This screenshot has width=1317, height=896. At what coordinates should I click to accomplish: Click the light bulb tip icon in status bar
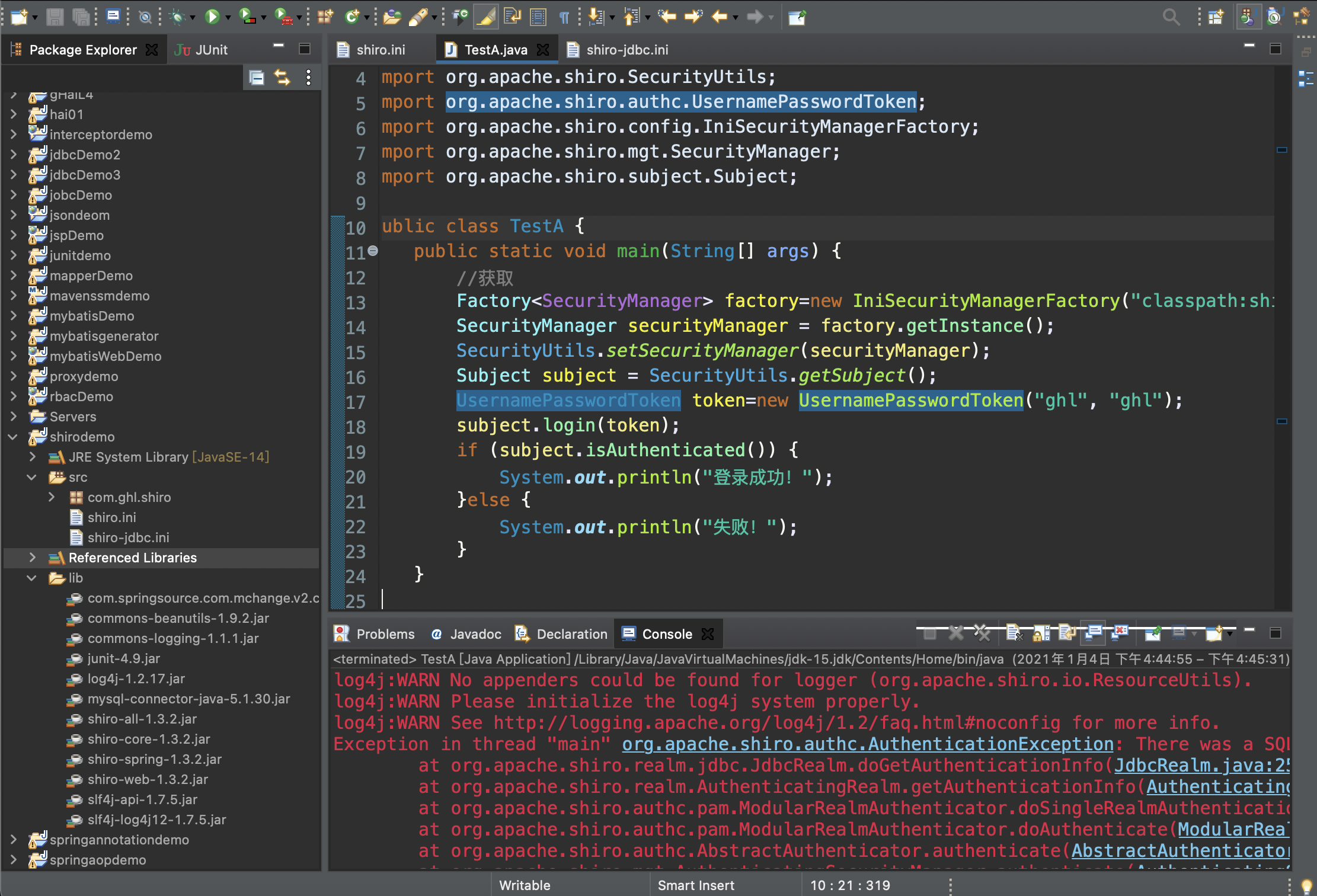[x=1306, y=886]
